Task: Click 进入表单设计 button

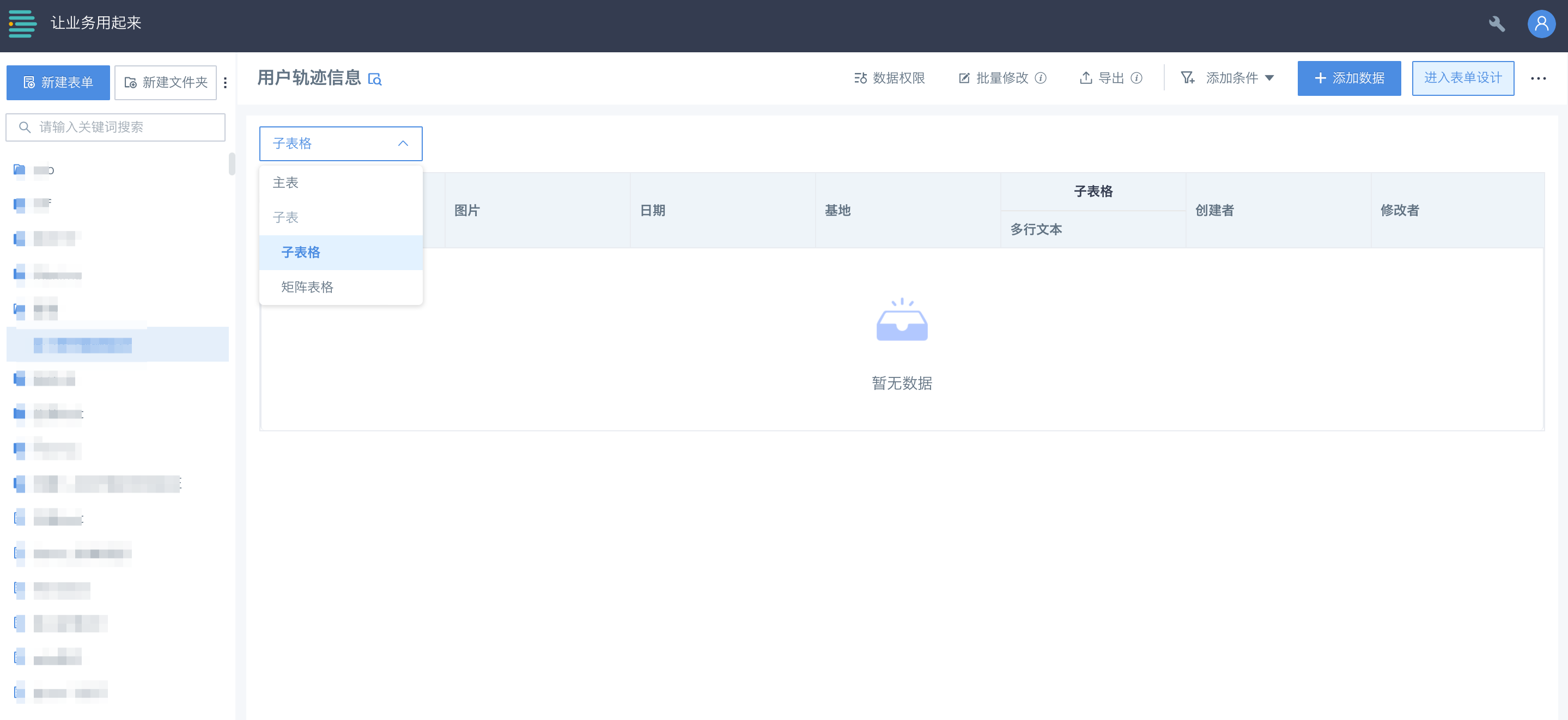Action: tap(1462, 78)
